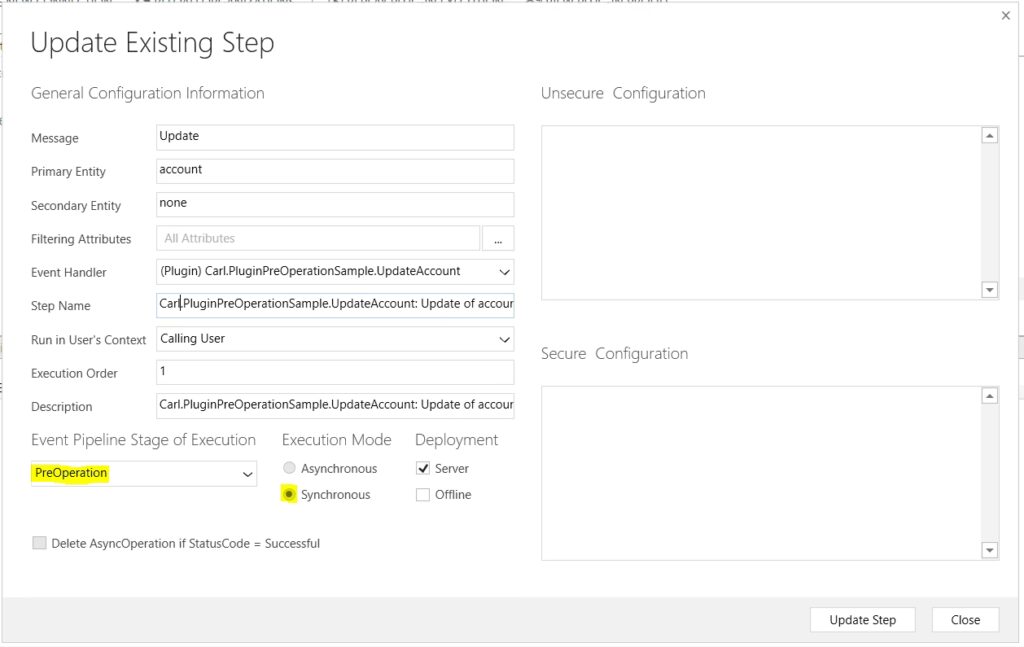The height and width of the screenshot is (647, 1024).
Task: Click the Close button
Action: pyautogui.click(x=964, y=620)
